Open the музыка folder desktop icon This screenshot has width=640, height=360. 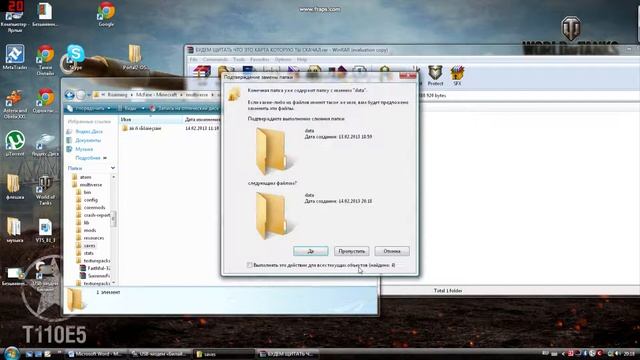pyautogui.click(x=15, y=230)
